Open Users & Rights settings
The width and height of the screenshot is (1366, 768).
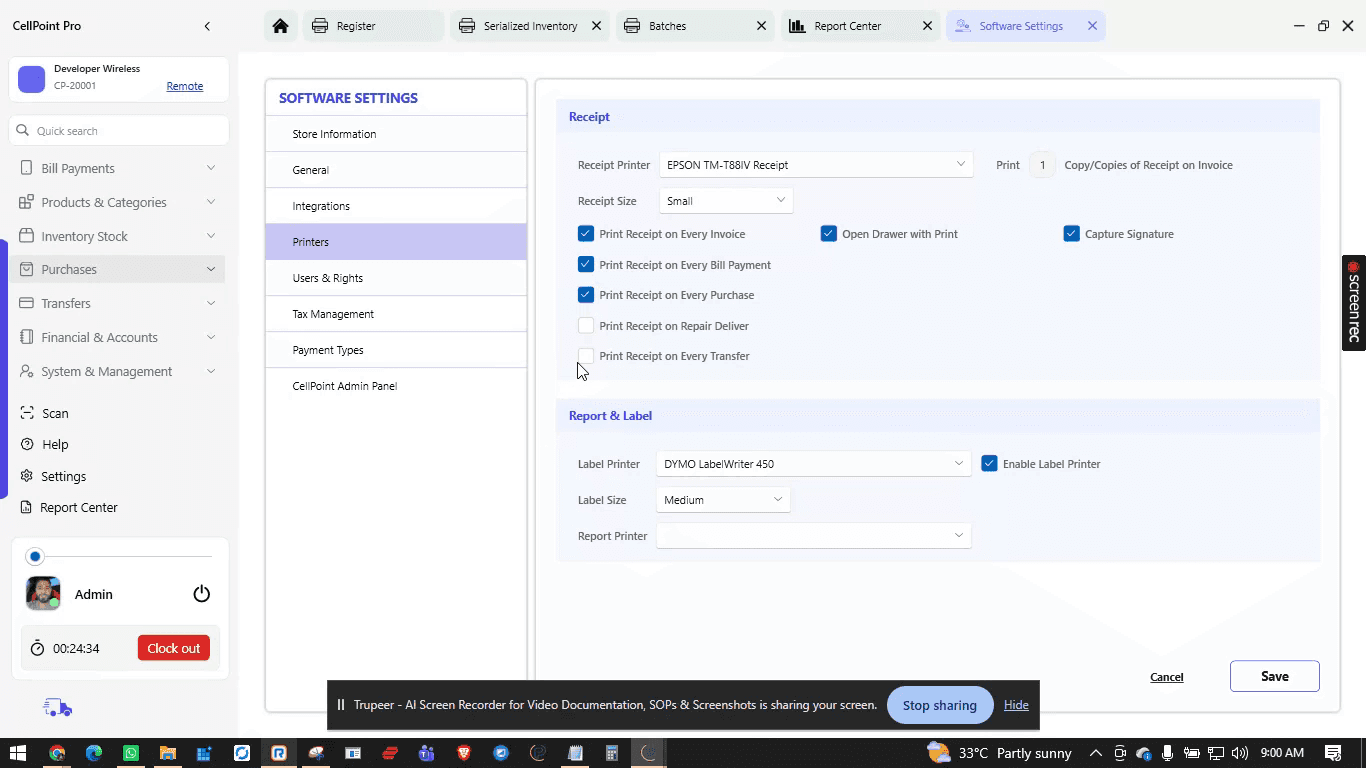pyautogui.click(x=396, y=278)
